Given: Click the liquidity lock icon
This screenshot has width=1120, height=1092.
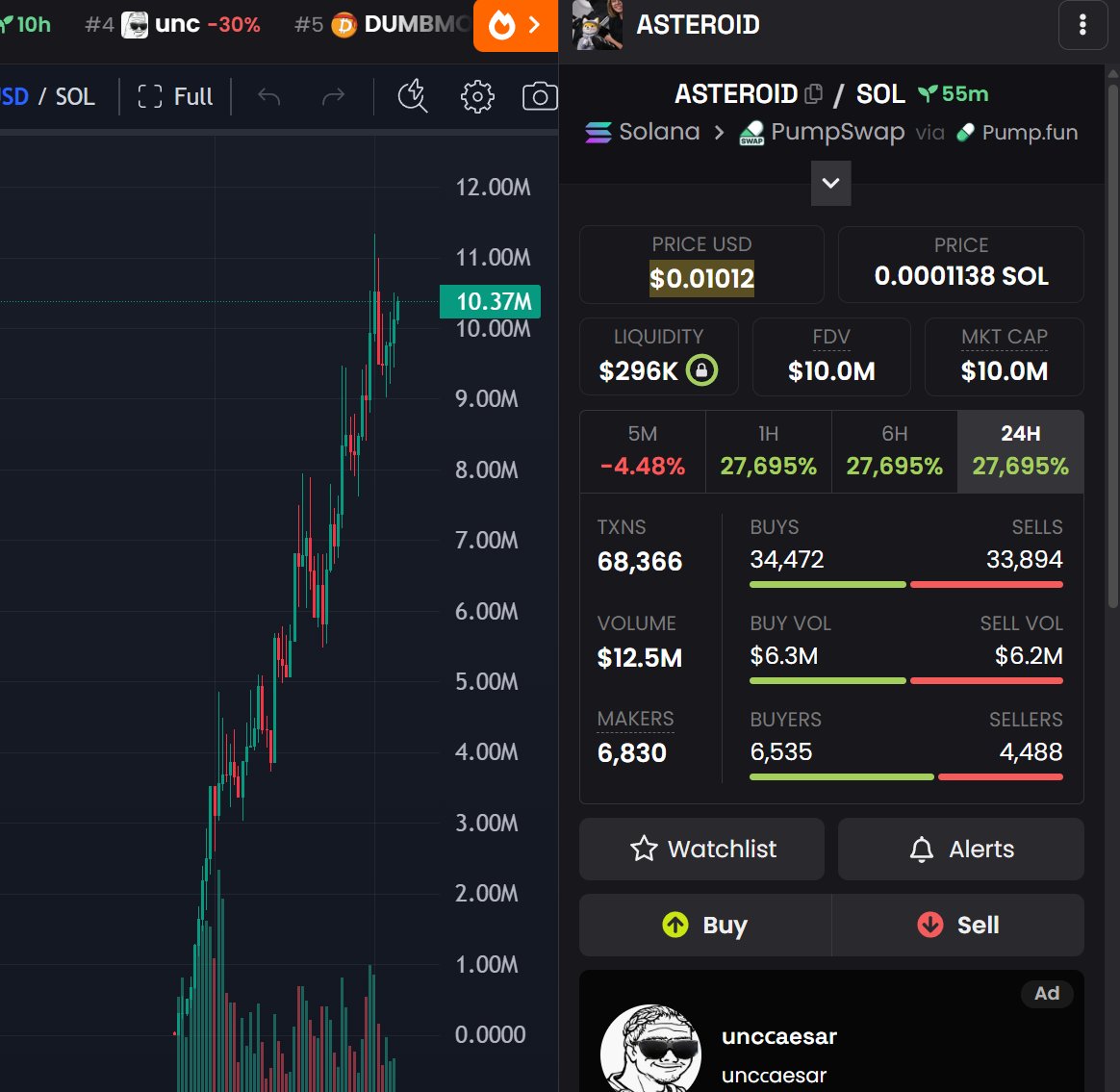Looking at the screenshot, I should pos(701,370).
